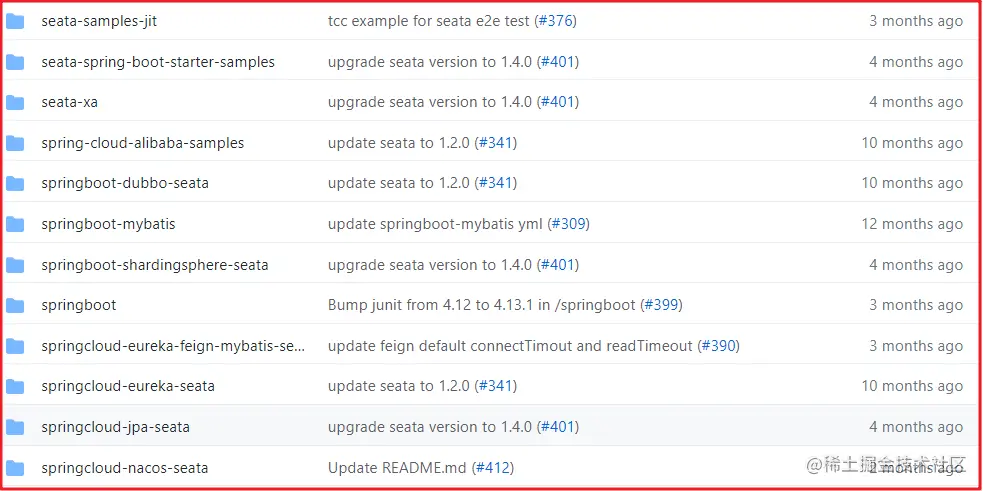This screenshot has width=983, height=491.
Task: Open pull request #412 link
Action: pos(493,468)
